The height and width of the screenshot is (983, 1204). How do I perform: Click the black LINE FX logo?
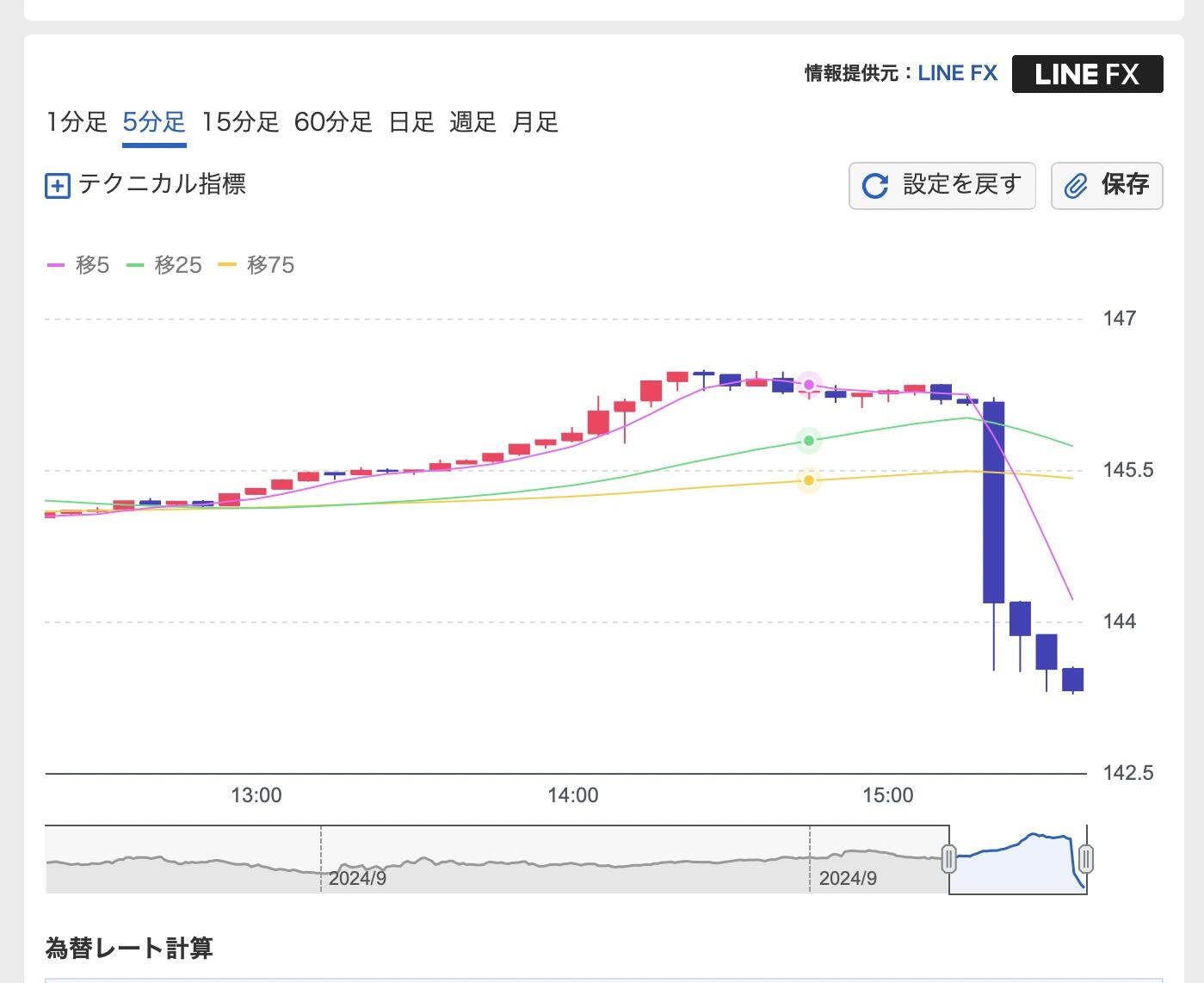point(1088,74)
